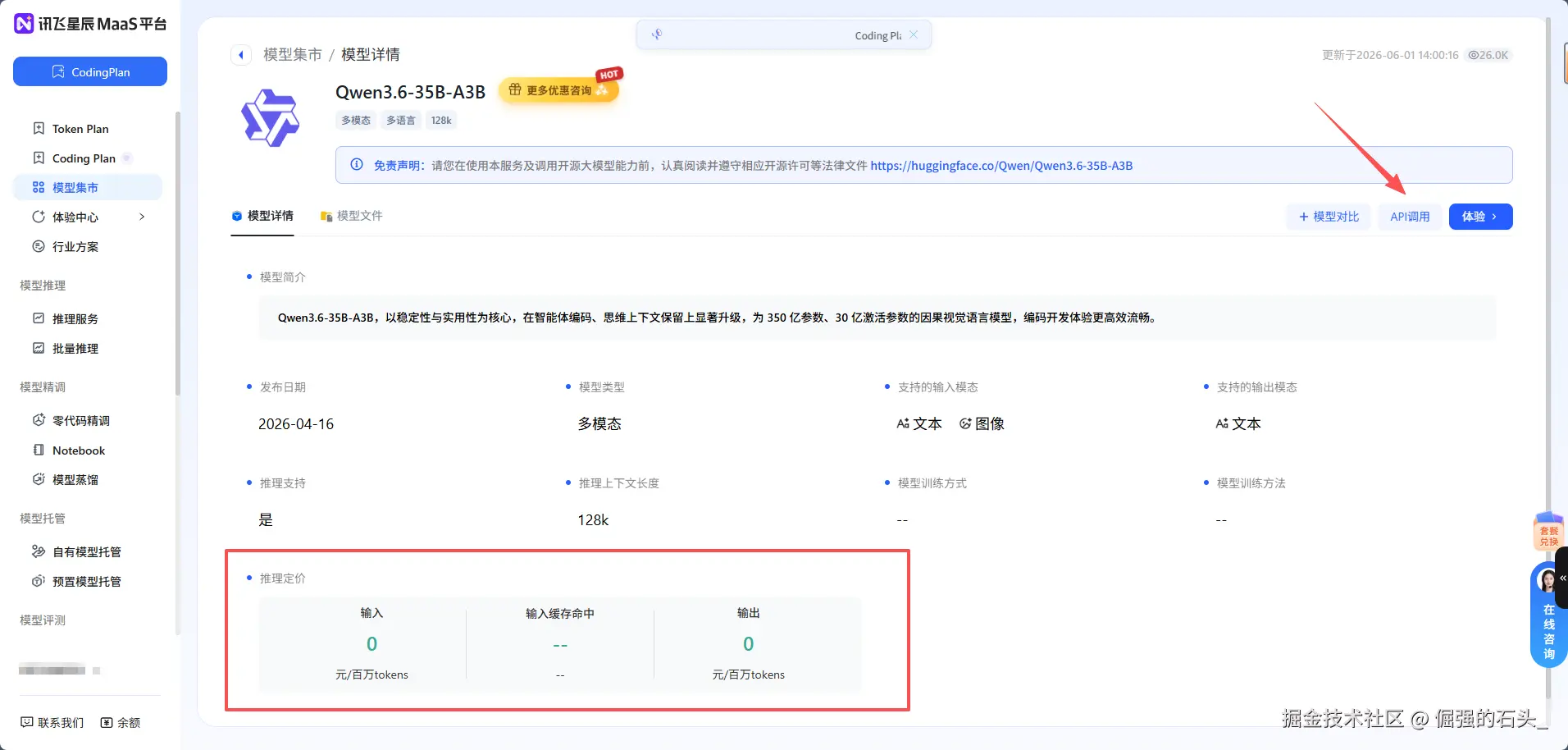The width and height of the screenshot is (1568, 750).
Task: Click the 输出 price value 0
Action: pos(748,644)
